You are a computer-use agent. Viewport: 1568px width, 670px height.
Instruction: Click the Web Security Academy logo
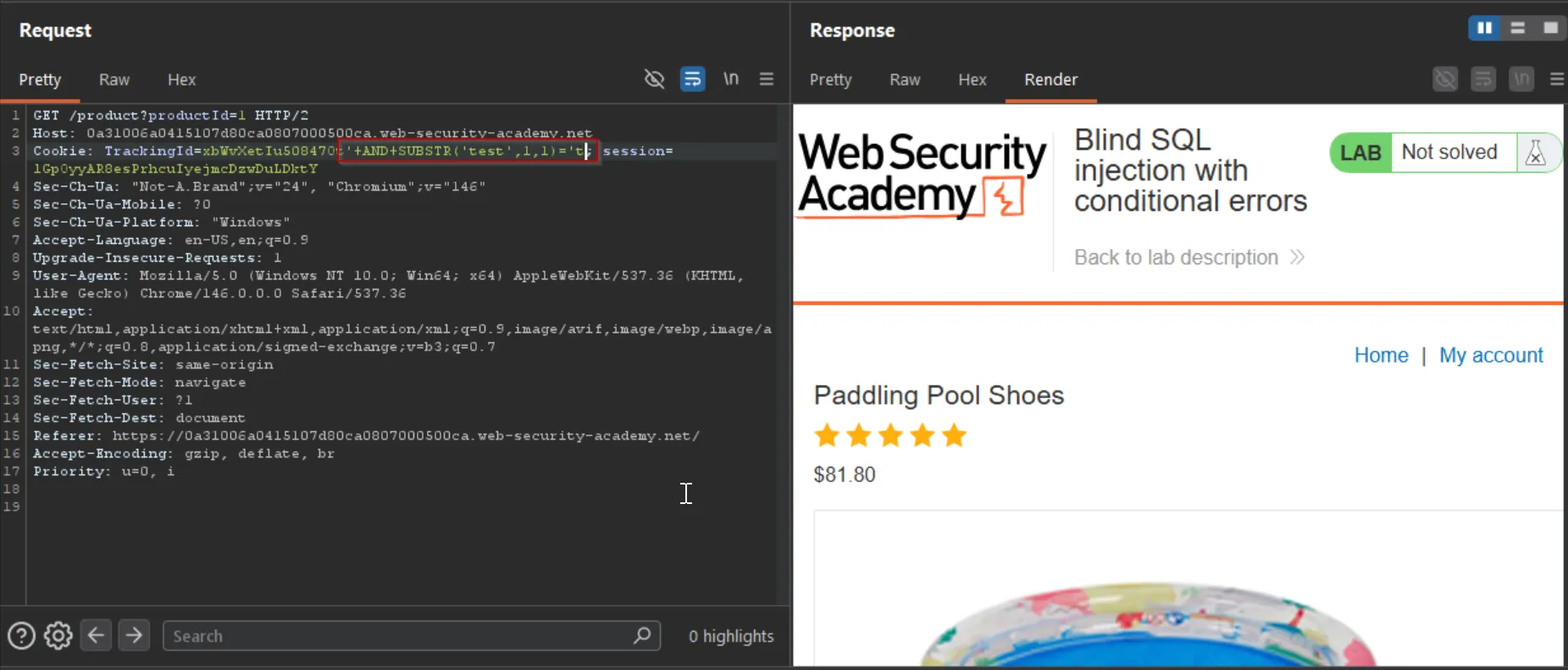[x=923, y=175]
